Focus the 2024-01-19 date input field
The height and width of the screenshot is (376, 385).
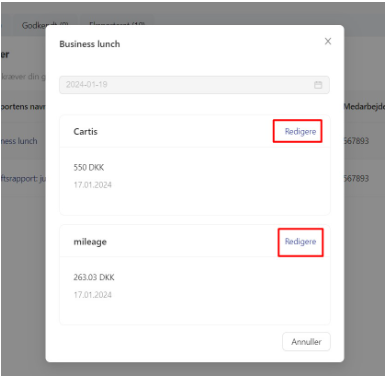click(x=194, y=85)
